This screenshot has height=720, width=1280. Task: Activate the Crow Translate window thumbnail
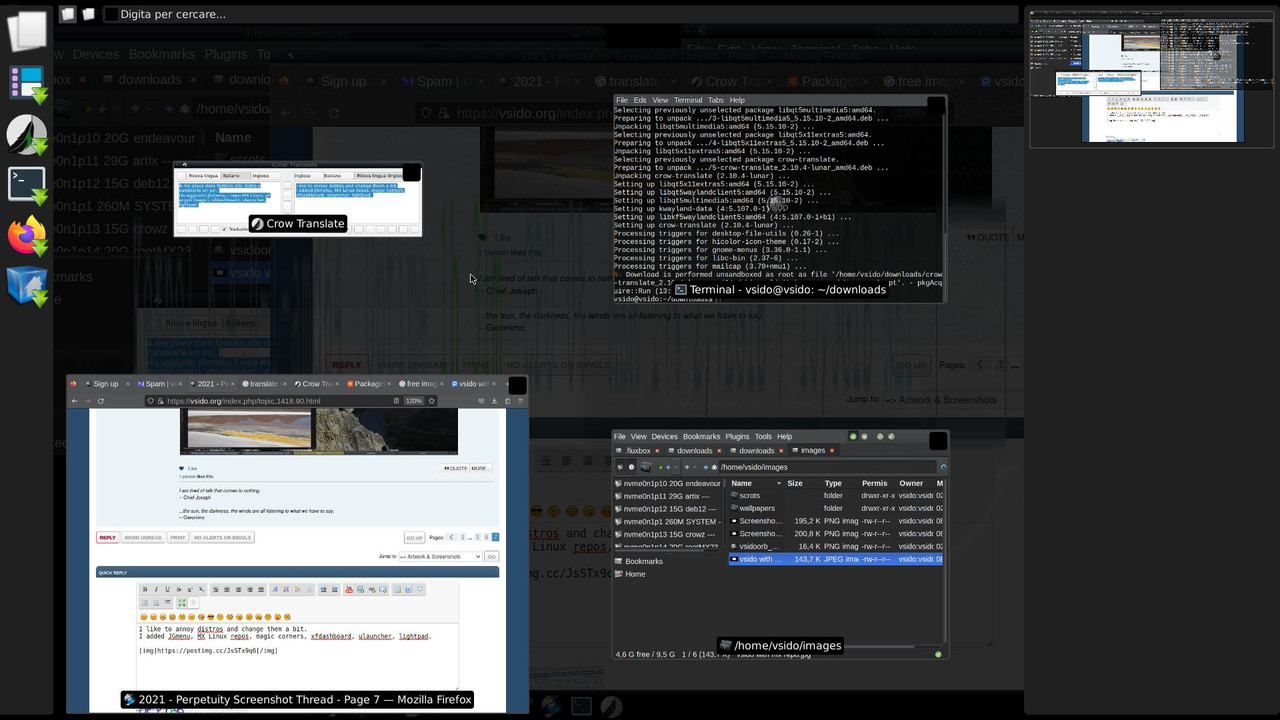pyautogui.click(x=298, y=199)
